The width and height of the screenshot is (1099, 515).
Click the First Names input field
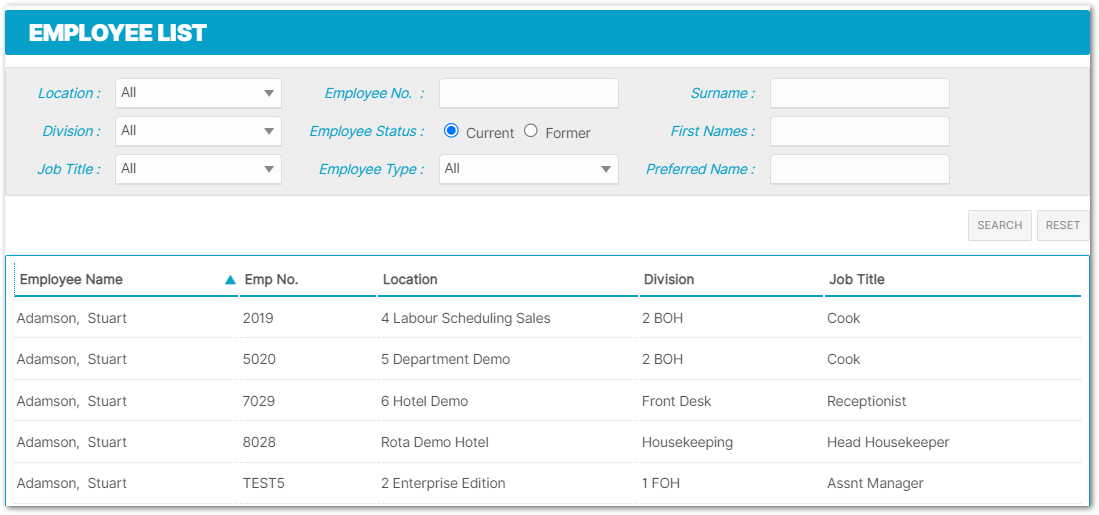point(859,131)
